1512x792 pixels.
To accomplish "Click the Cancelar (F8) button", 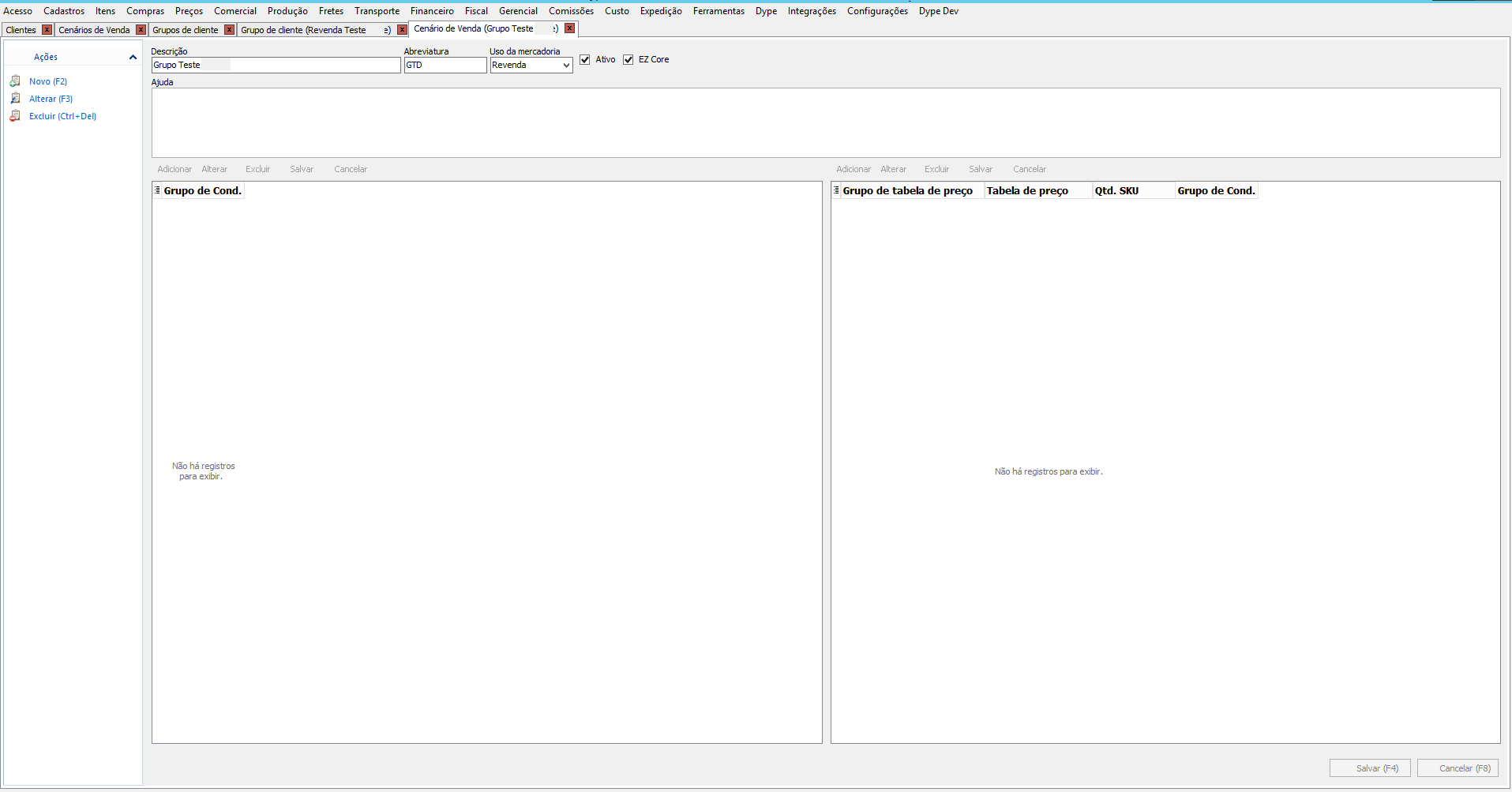I will pos(1458,768).
